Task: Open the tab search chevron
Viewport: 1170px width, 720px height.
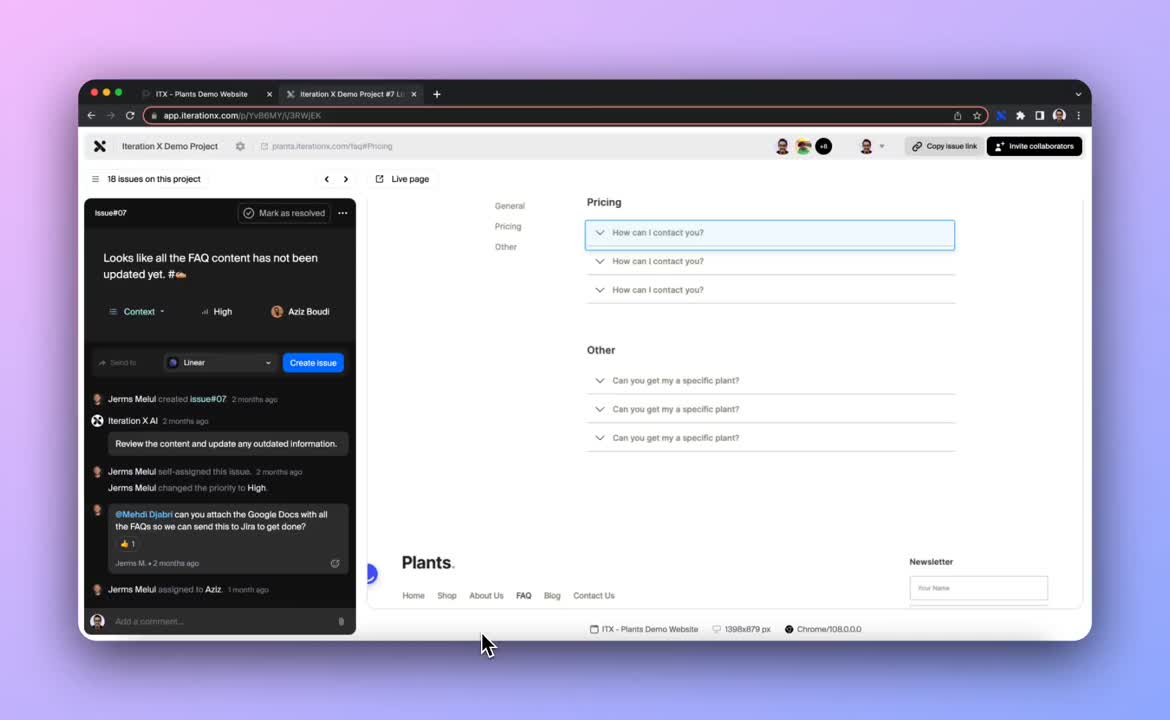Action: (x=1078, y=94)
